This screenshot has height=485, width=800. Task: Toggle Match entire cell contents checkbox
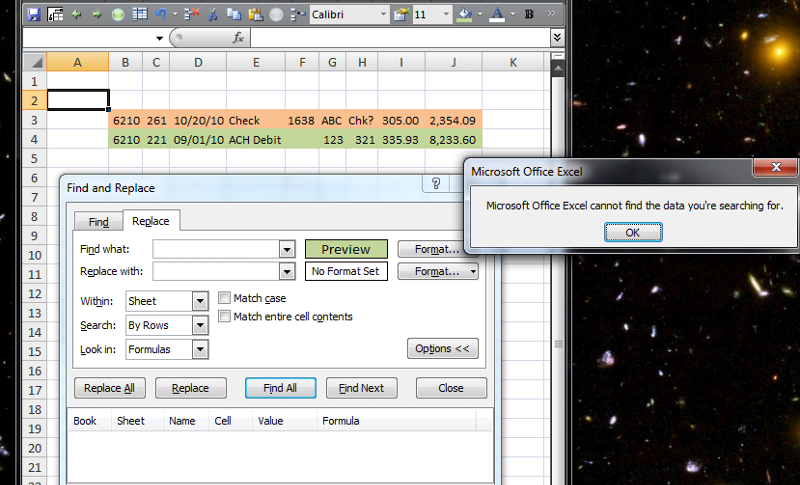224,316
